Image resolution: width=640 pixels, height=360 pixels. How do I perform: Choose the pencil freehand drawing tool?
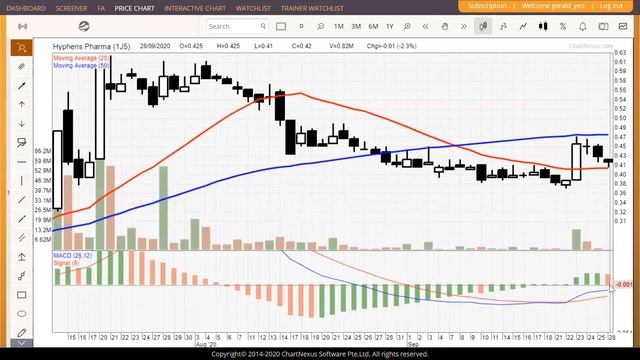[22, 333]
